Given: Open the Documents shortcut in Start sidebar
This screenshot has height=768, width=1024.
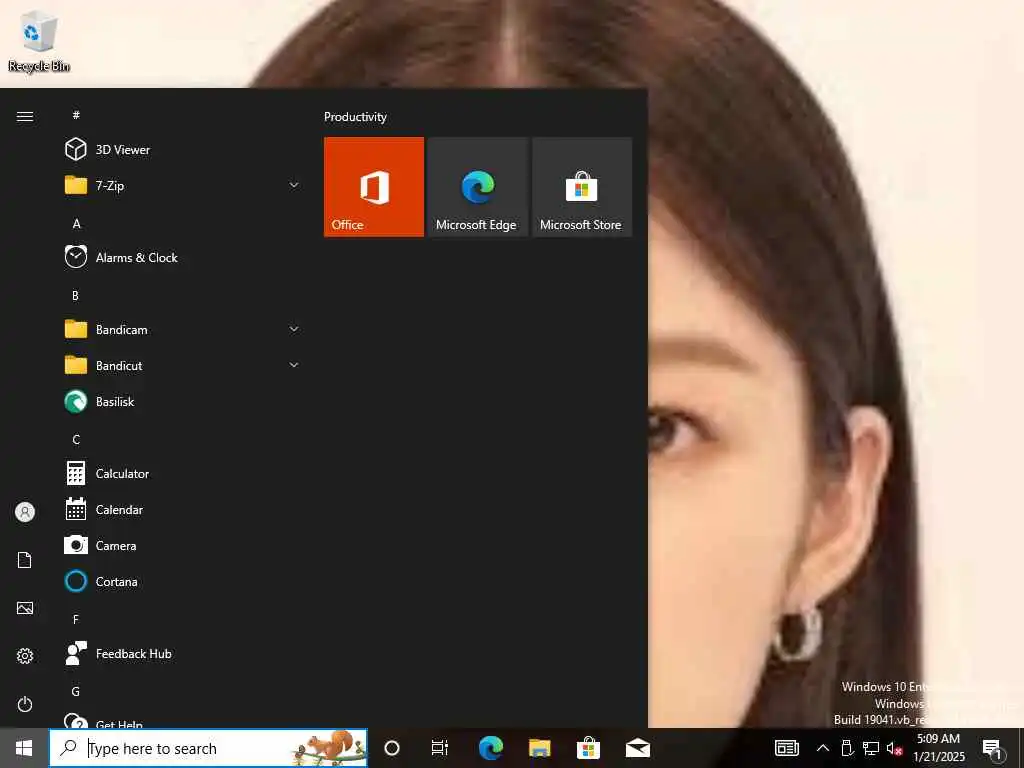Looking at the screenshot, I should tap(25, 560).
